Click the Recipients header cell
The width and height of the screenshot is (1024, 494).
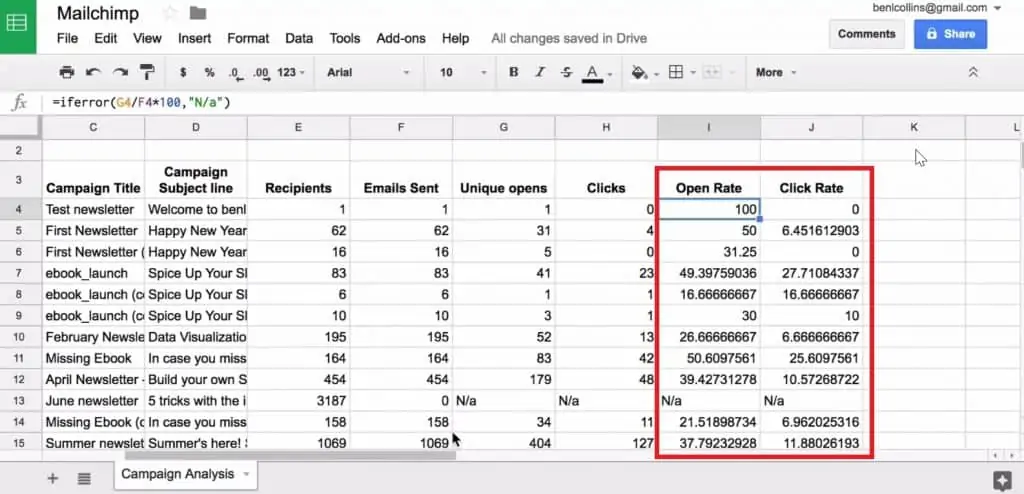click(298, 178)
